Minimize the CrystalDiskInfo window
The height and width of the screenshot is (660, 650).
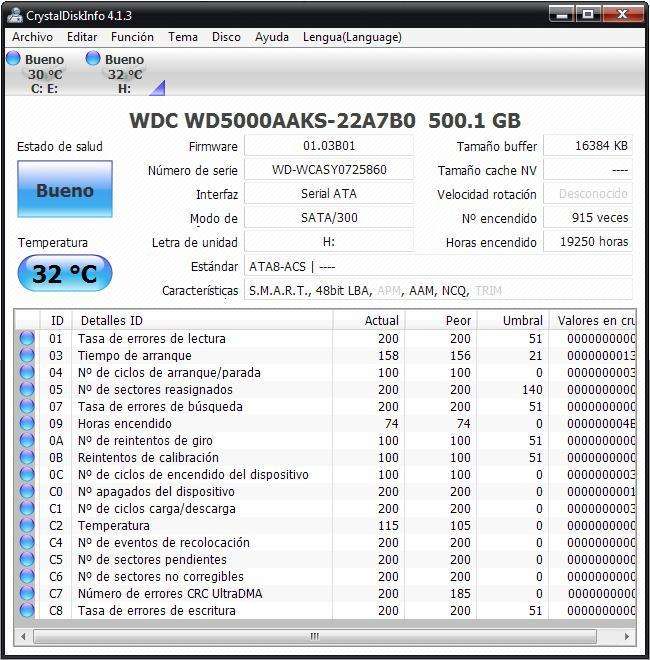[x=562, y=14]
